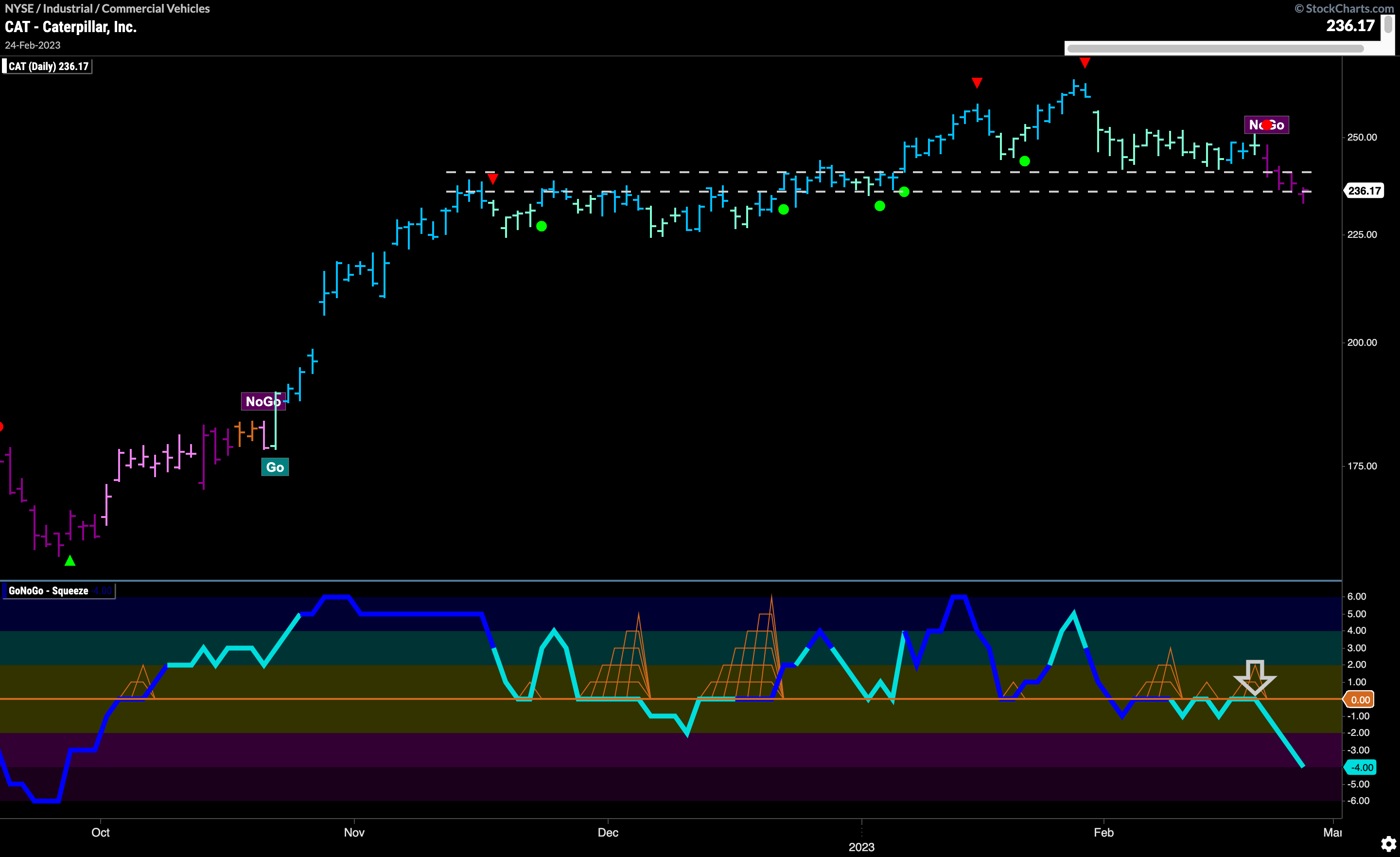Click the 3.00 indicator scale label
Viewport: 1400px width, 857px height.
coord(1357,648)
